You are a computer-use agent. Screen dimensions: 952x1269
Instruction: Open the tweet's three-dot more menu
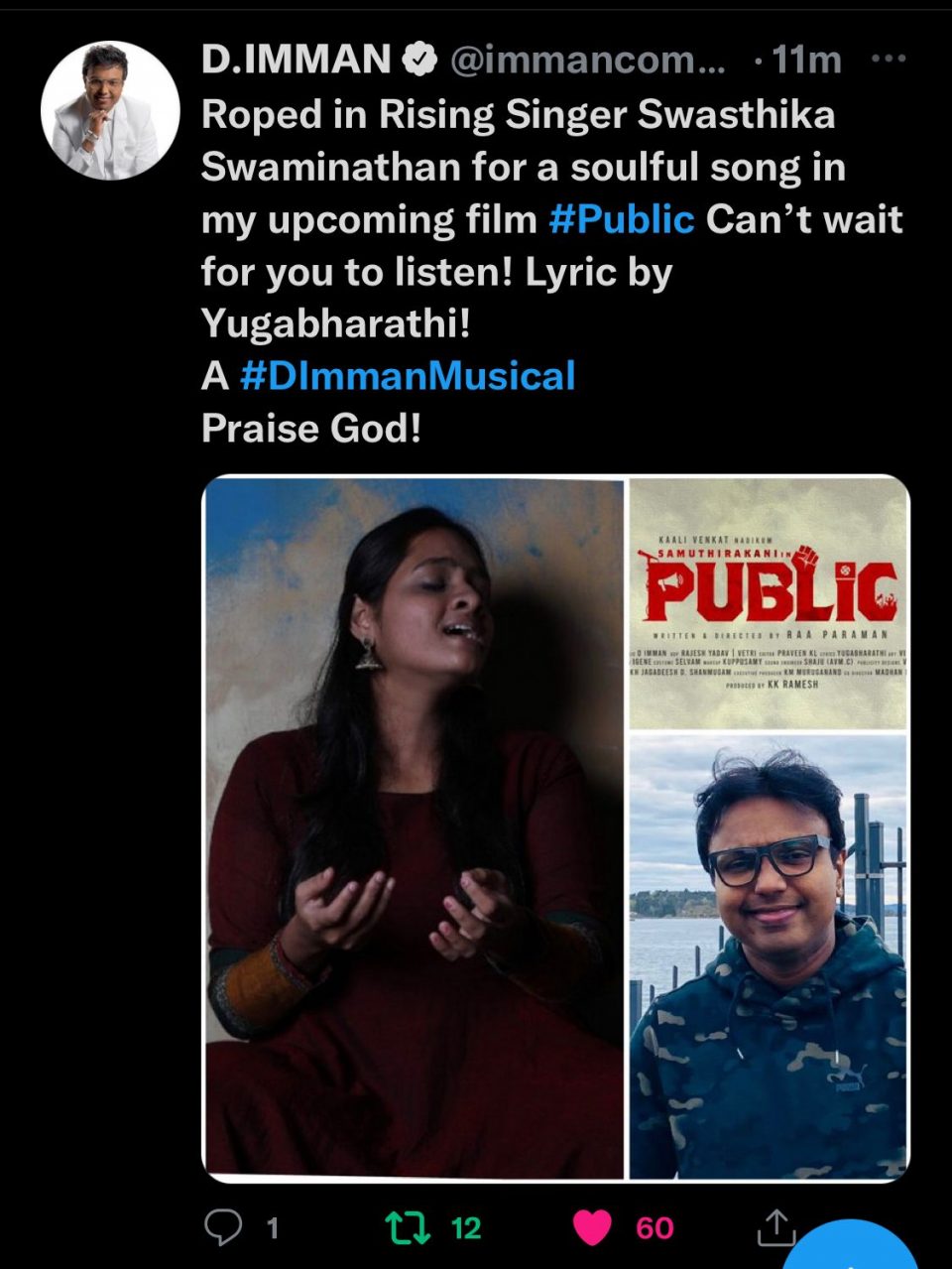[x=887, y=60]
